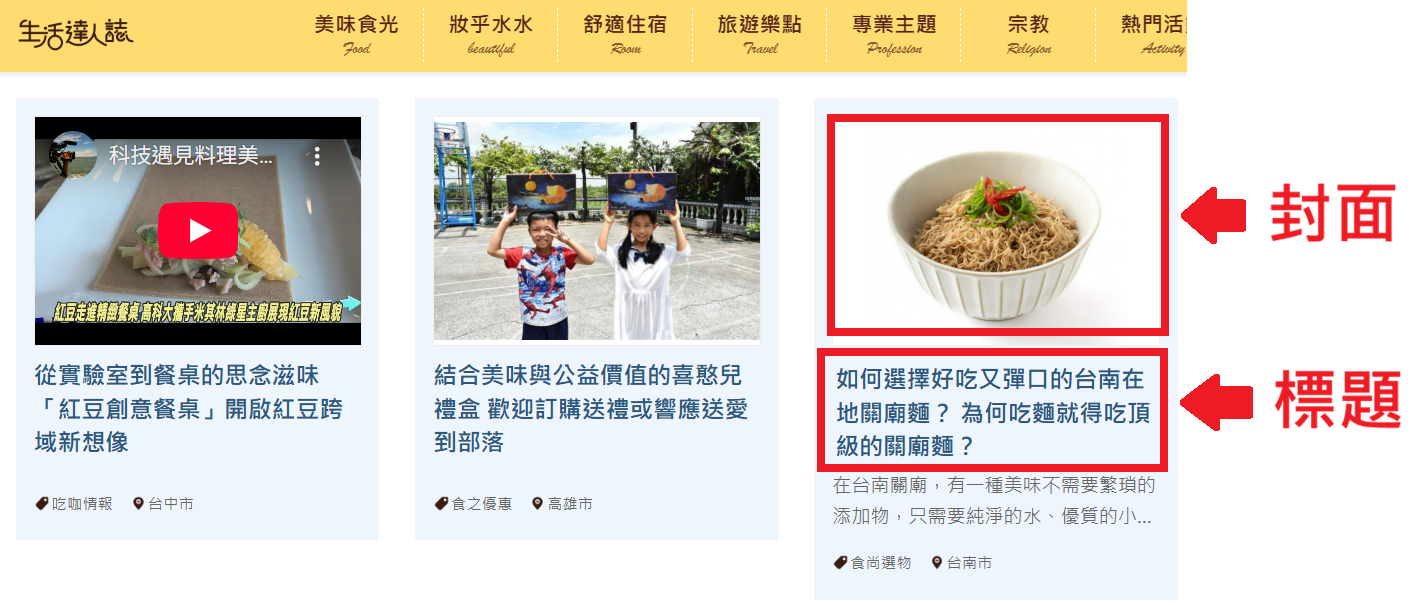1422x605 pixels.
Task: Open the 喜憨兒禮盒 article title link
Action: (591, 408)
